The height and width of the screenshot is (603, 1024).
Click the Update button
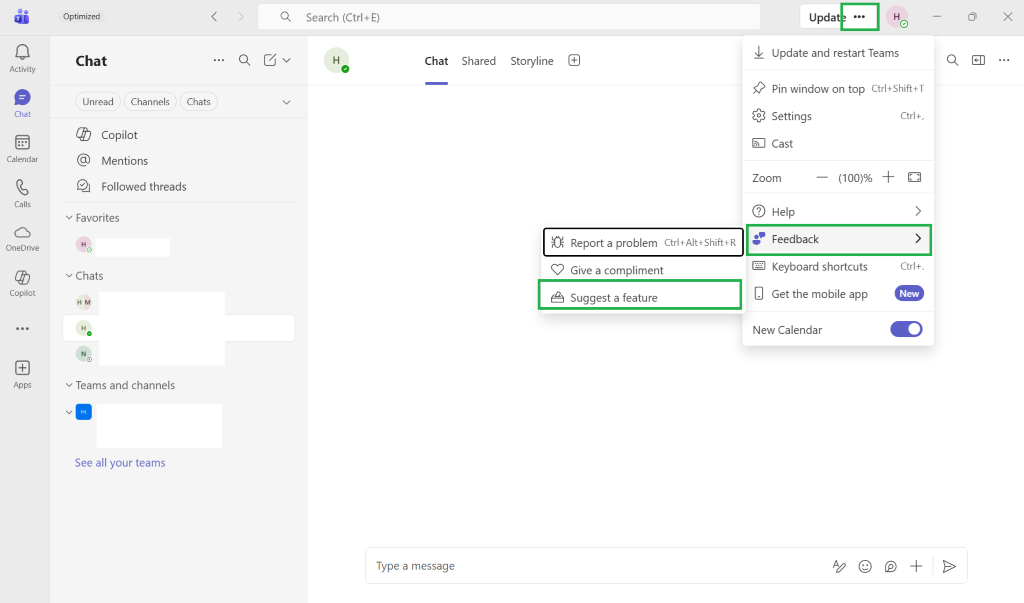(x=823, y=17)
